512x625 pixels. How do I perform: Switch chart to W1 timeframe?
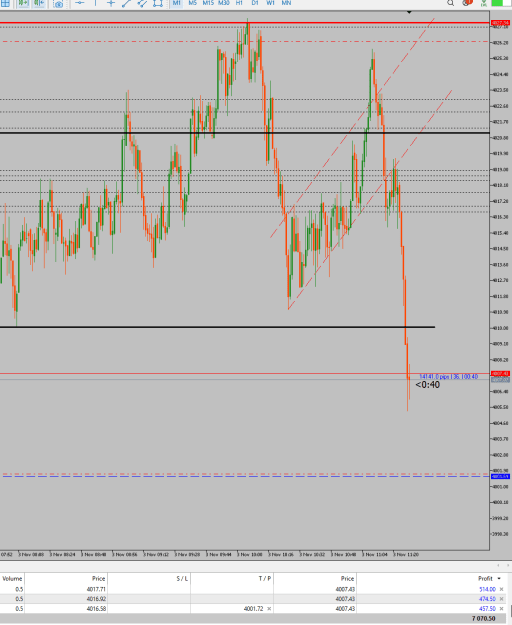tap(271, 3)
